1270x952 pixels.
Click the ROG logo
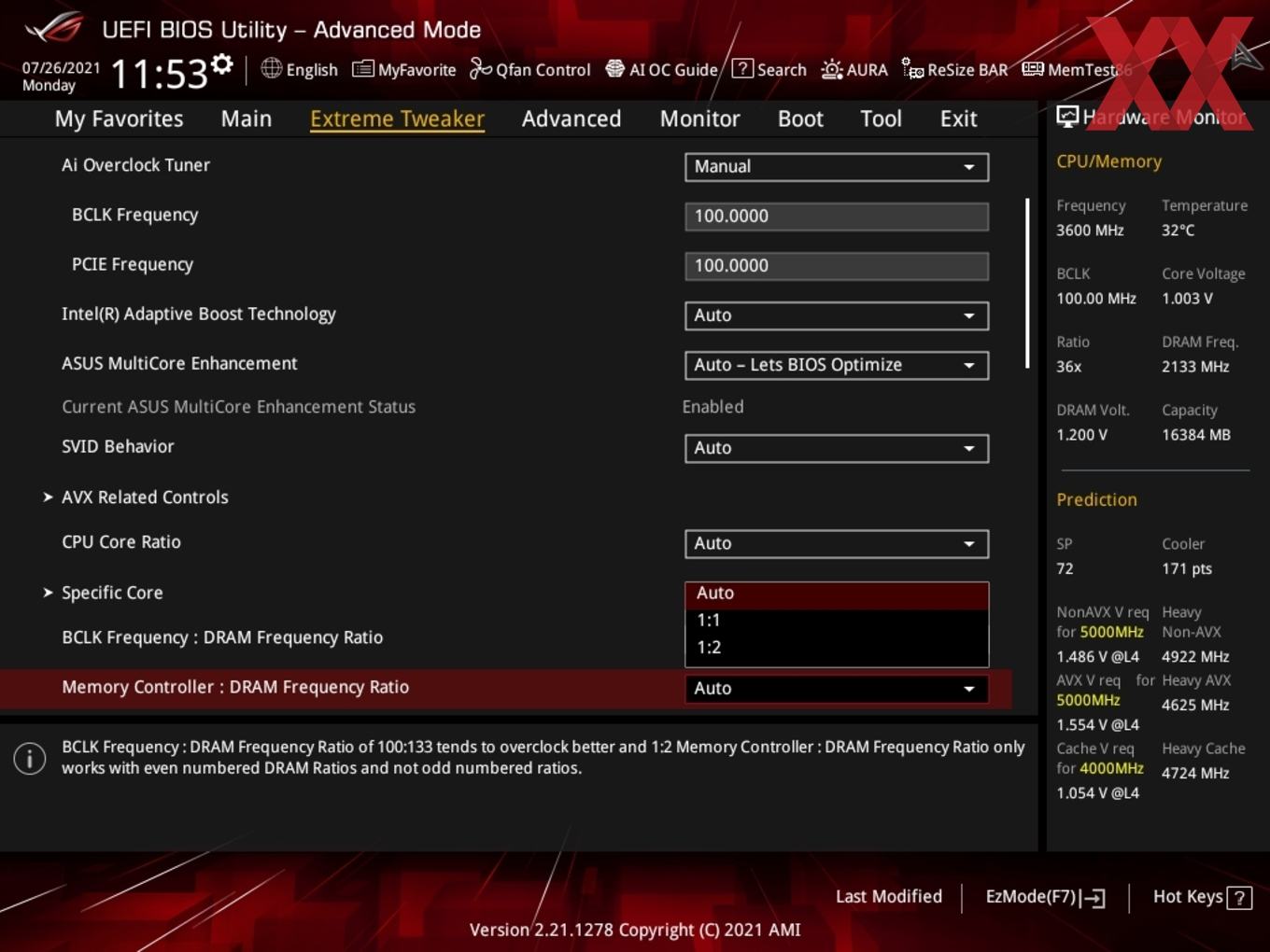[x=54, y=27]
